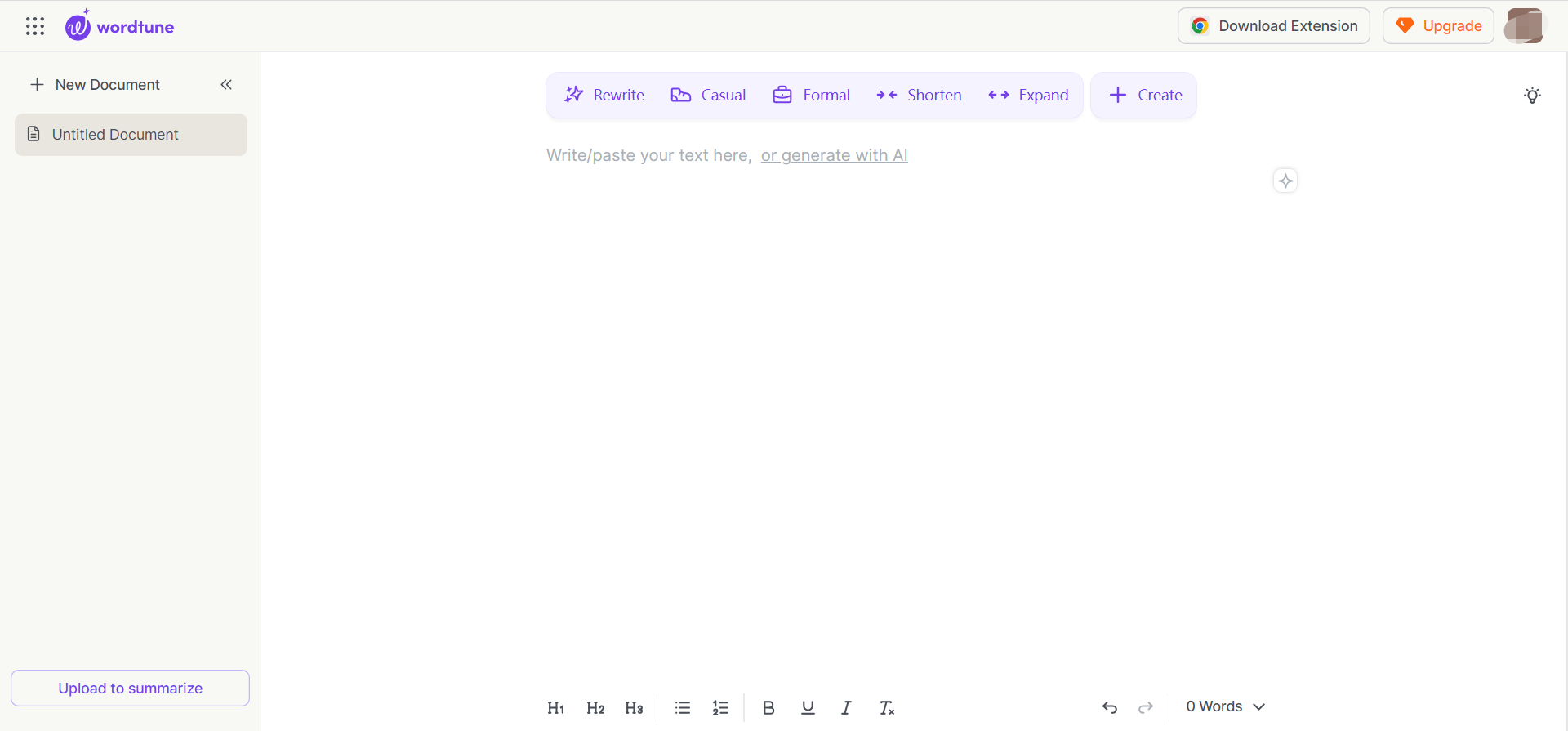Apply Formal tone

811,96
